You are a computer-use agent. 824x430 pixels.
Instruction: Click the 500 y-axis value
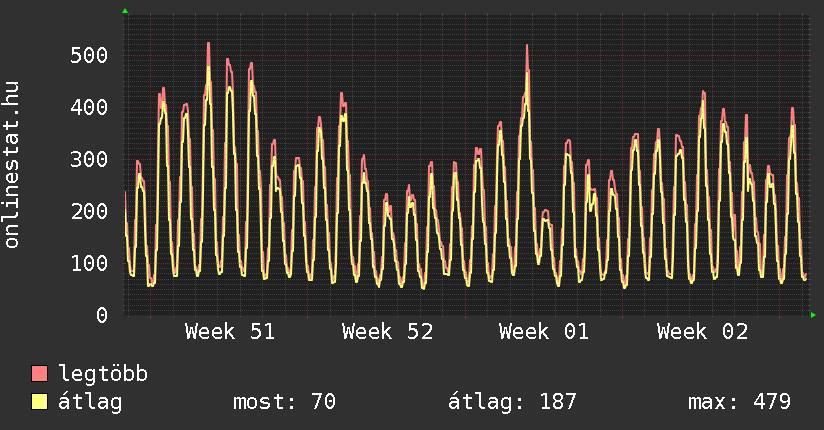coord(89,55)
